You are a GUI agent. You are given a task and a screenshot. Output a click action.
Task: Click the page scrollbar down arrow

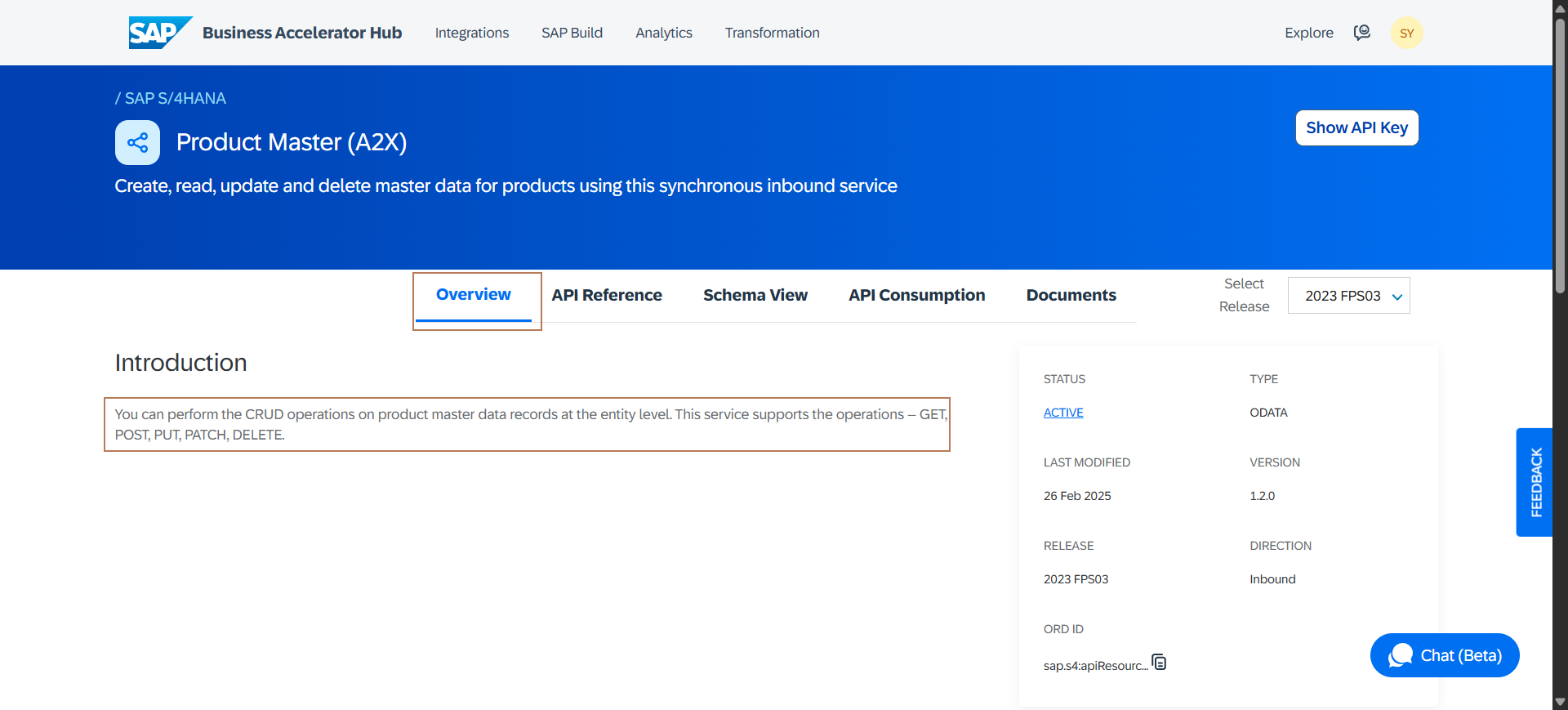click(1560, 702)
